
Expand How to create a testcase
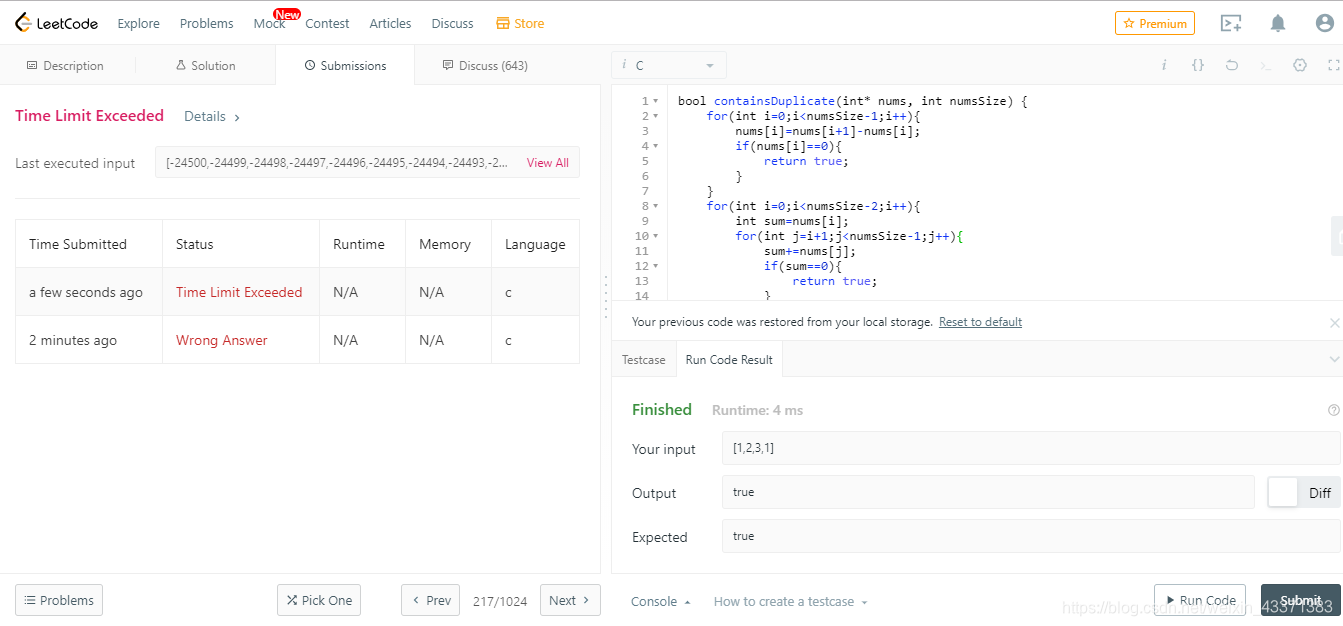[791, 601]
